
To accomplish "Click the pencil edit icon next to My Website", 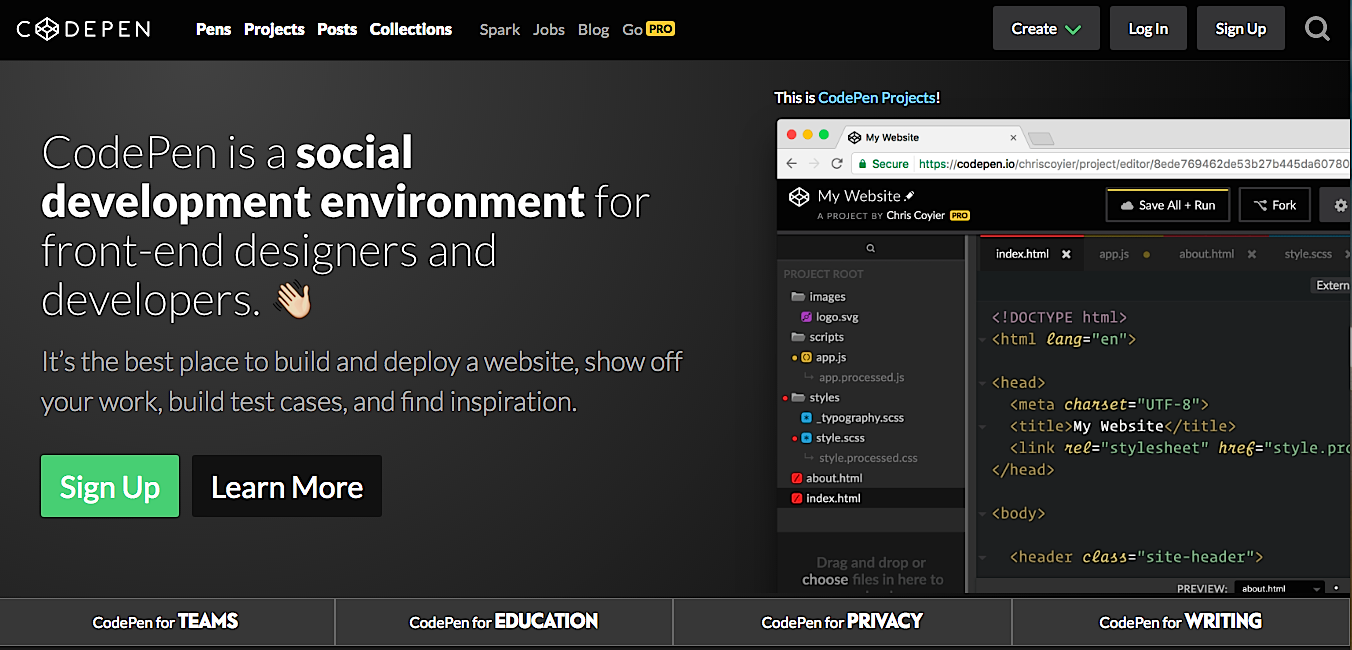I will (x=909, y=195).
